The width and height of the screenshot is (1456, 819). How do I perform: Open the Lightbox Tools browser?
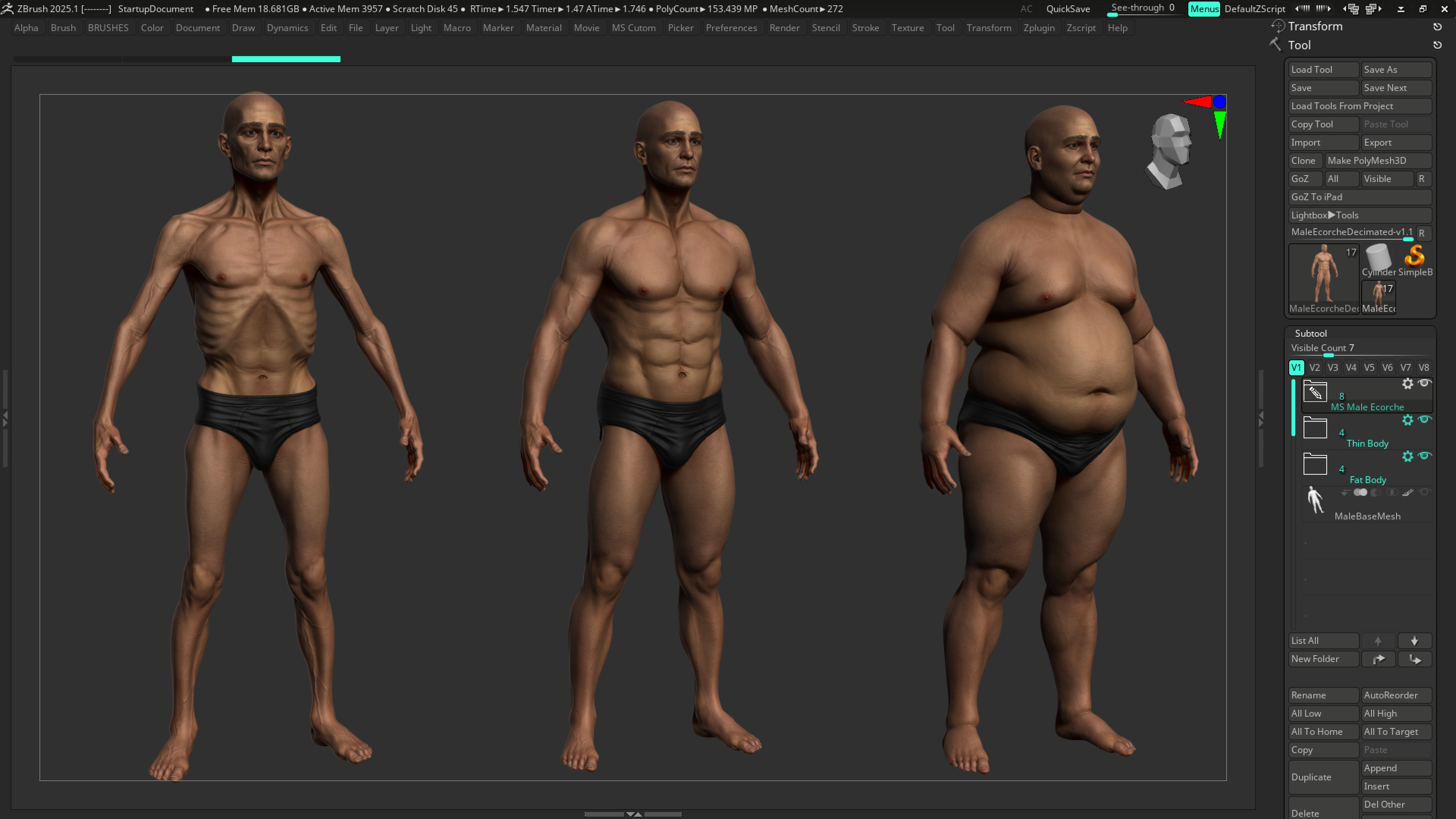1359,215
